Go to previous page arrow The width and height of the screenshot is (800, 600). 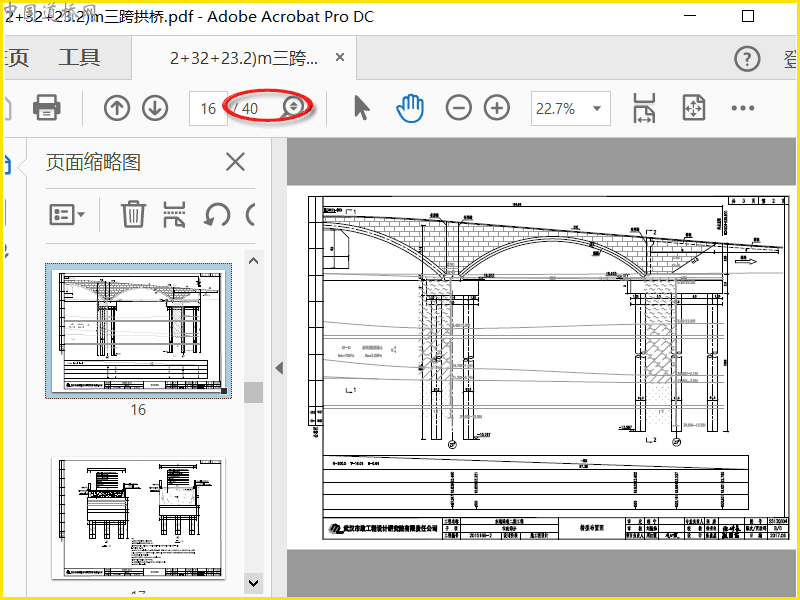tap(117, 108)
